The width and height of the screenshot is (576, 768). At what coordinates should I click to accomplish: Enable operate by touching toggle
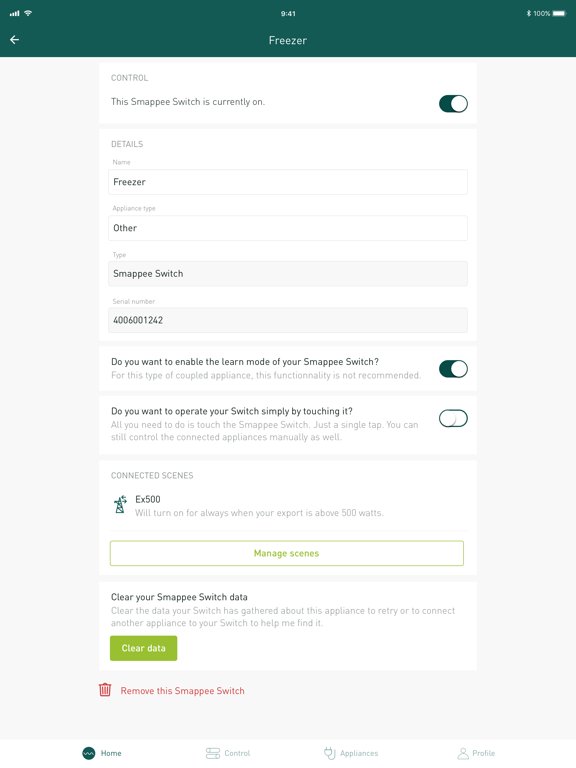[x=453, y=418]
